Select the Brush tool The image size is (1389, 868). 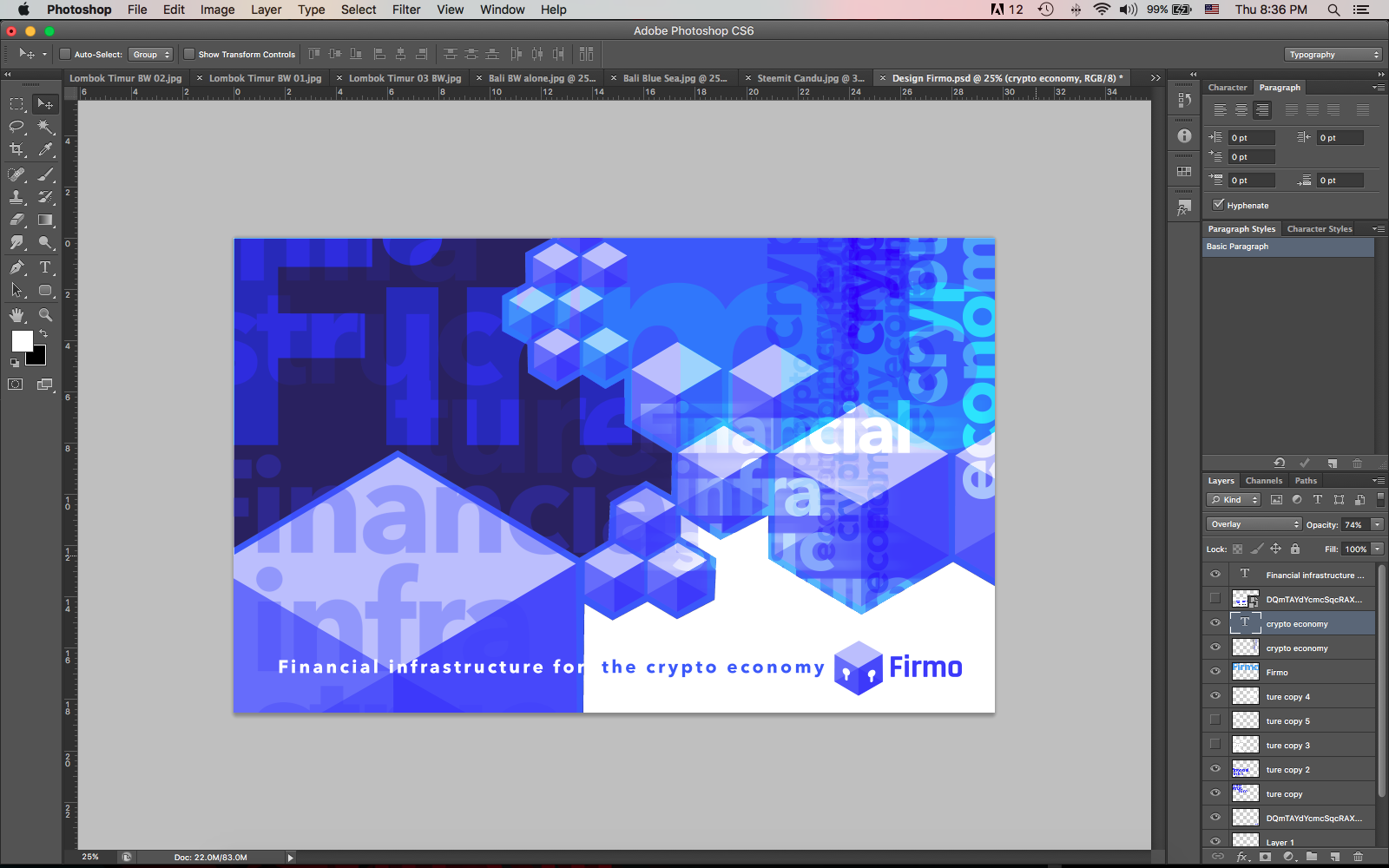pos(45,174)
